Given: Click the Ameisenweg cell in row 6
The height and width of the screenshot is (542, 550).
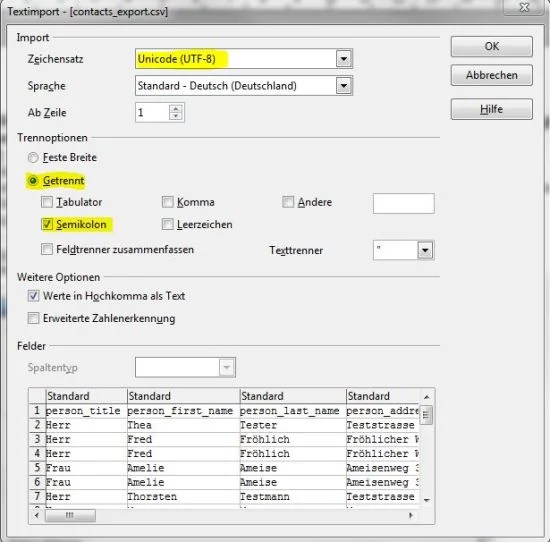Looking at the screenshot, I should 382,482.
